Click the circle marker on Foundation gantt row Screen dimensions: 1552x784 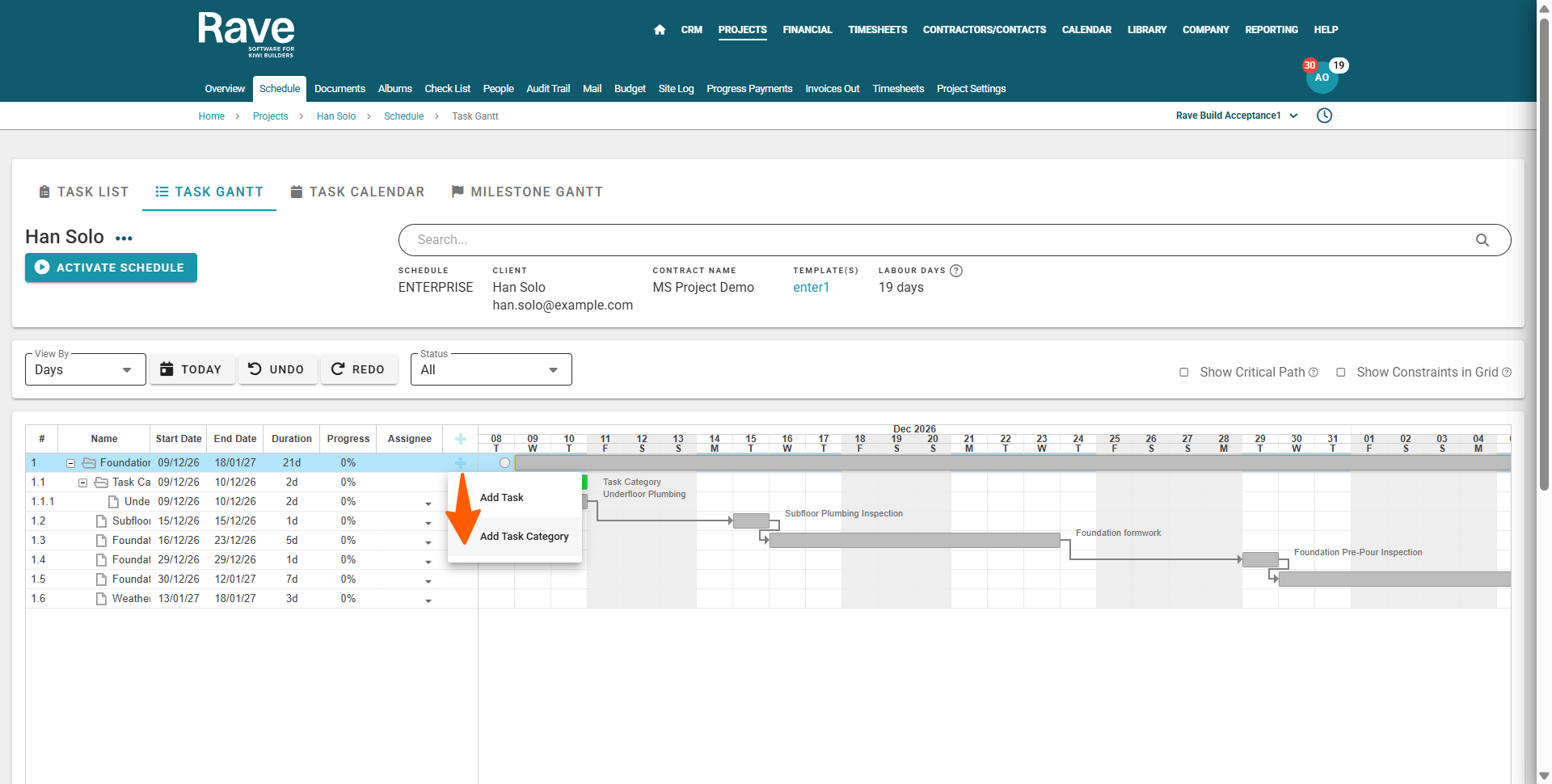point(504,463)
